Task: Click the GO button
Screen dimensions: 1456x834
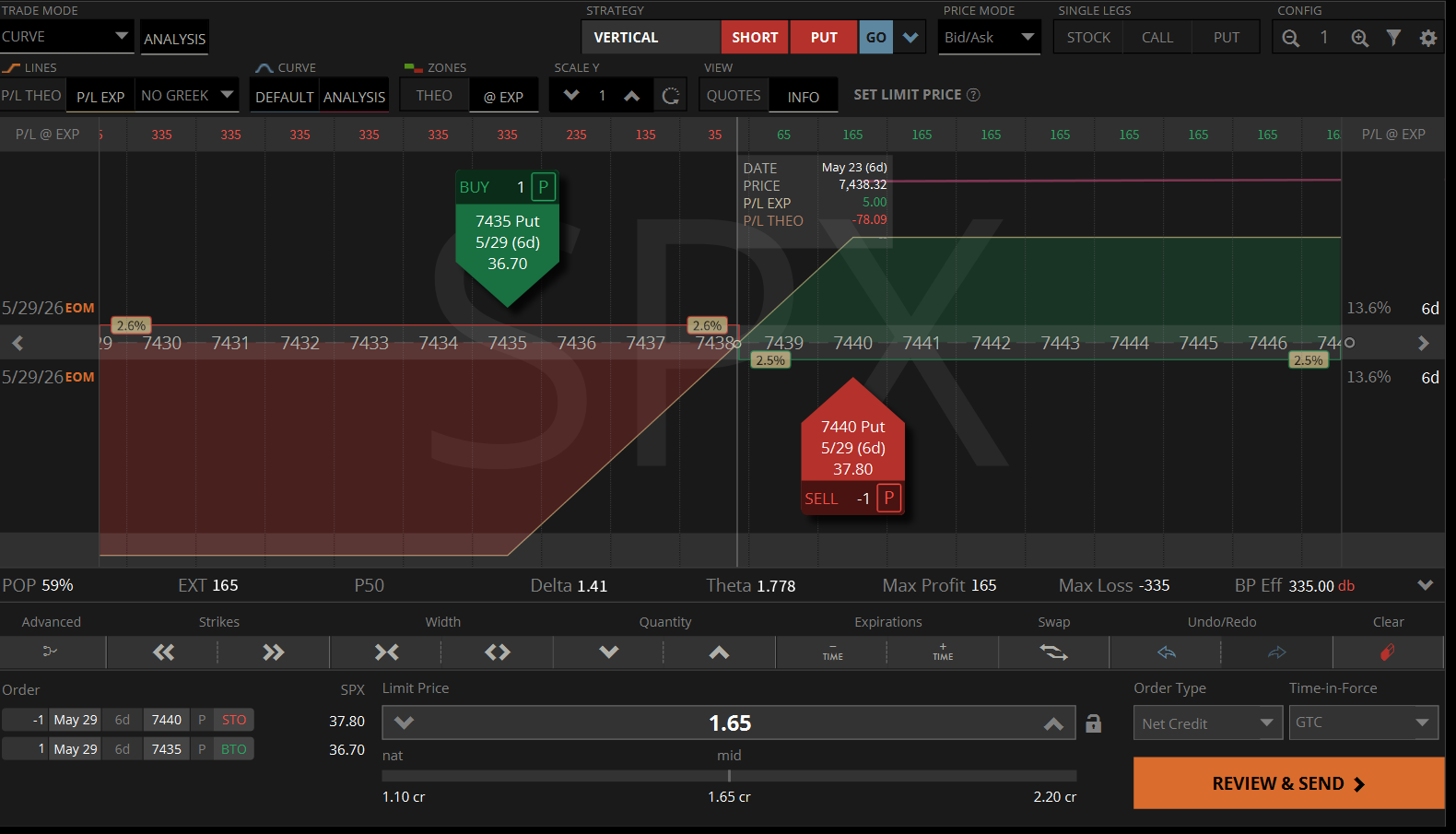Action: 876,38
